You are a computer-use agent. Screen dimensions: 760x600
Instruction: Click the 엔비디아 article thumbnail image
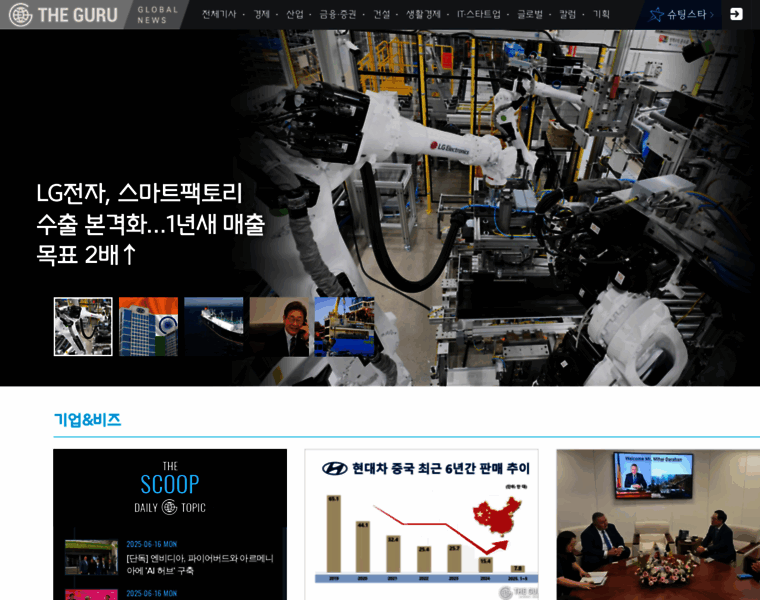pos(92,557)
